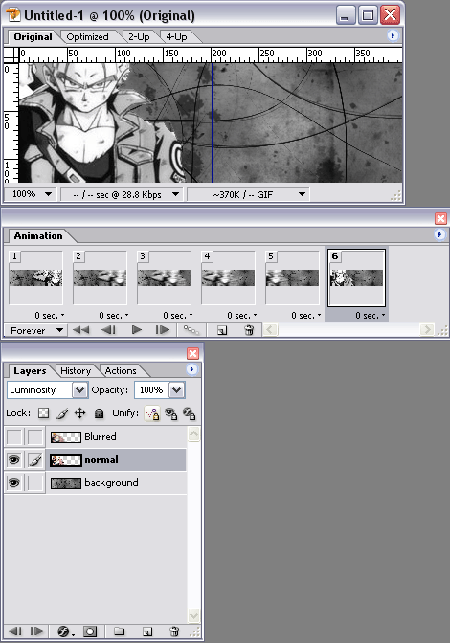Viewport: 450px width, 643px height.
Task: Play the animation
Action: point(137,330)
